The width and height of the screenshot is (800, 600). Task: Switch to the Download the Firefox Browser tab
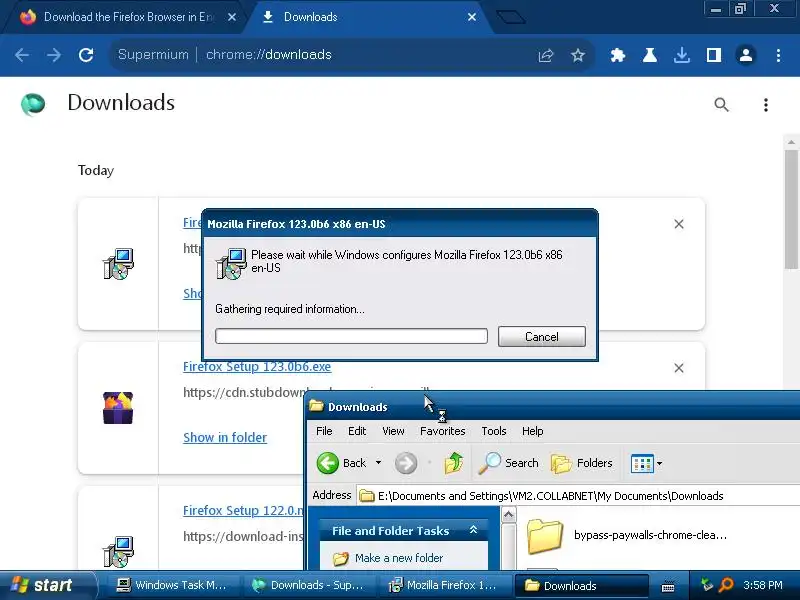click(x=123, y=17)
